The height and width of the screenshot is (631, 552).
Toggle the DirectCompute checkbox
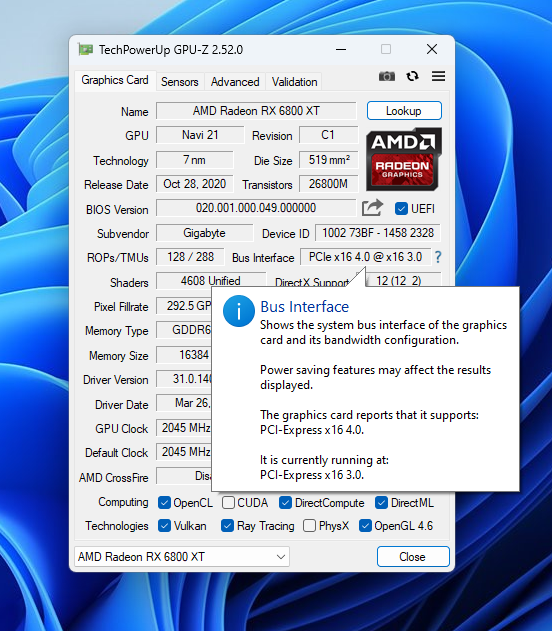(285, 502)
